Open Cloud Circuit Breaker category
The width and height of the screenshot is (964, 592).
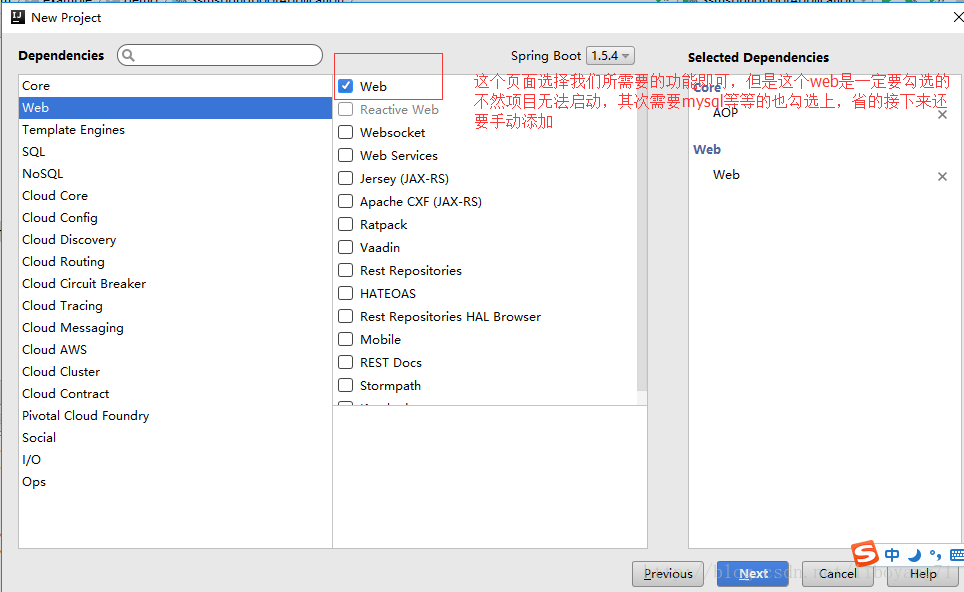coord(175,284)
